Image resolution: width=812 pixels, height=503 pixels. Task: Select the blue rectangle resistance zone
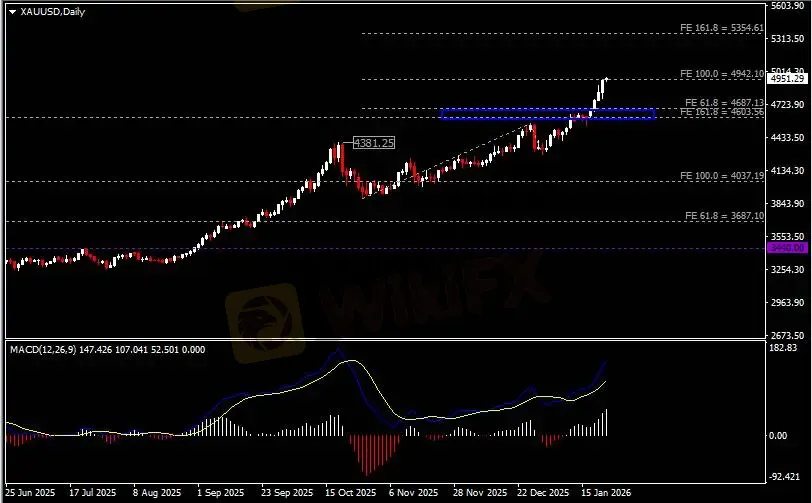tap(548, 114)
